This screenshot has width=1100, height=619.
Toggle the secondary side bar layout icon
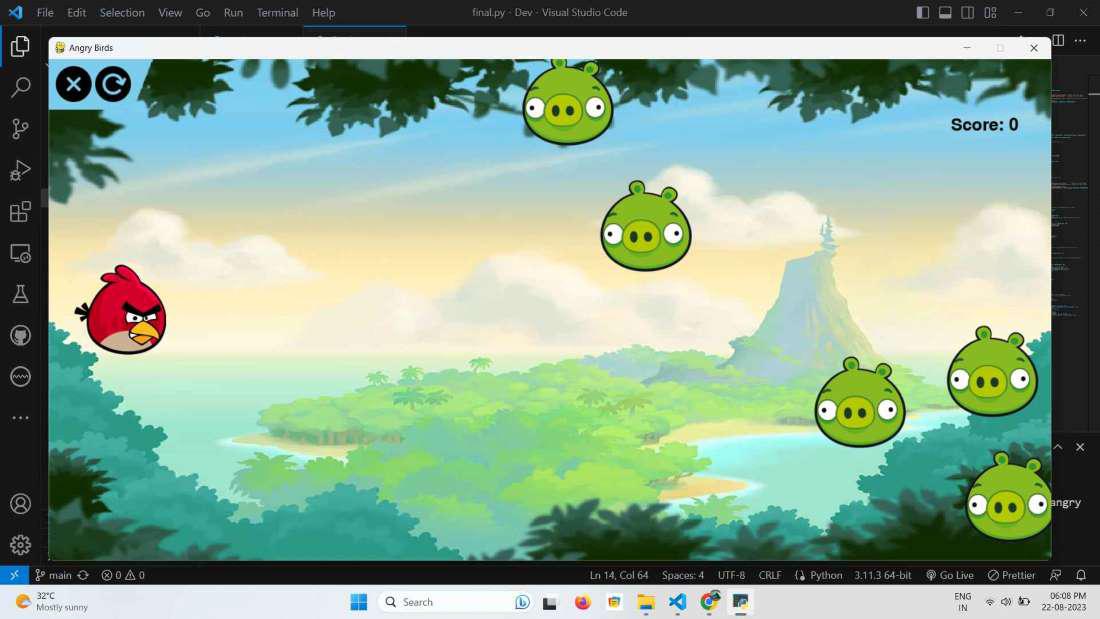click(967, 13)
